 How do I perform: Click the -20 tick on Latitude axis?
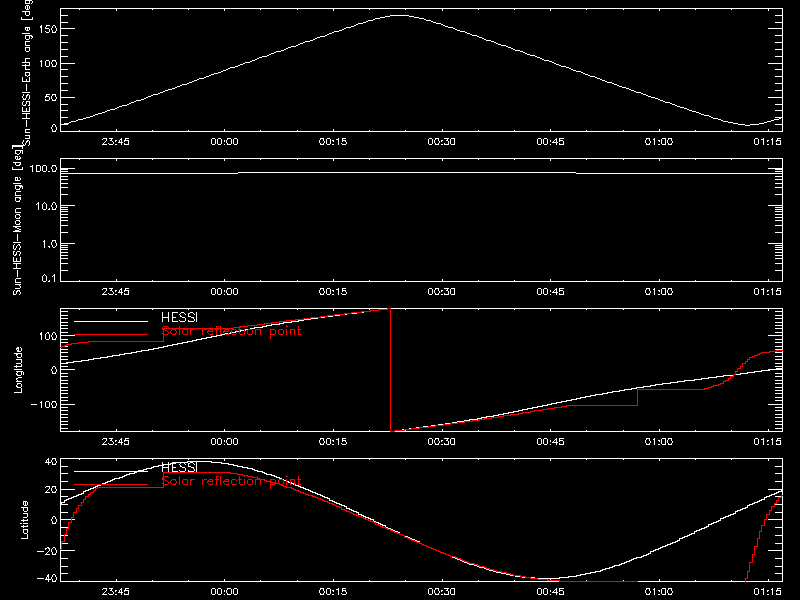click(x=46, y=551)
